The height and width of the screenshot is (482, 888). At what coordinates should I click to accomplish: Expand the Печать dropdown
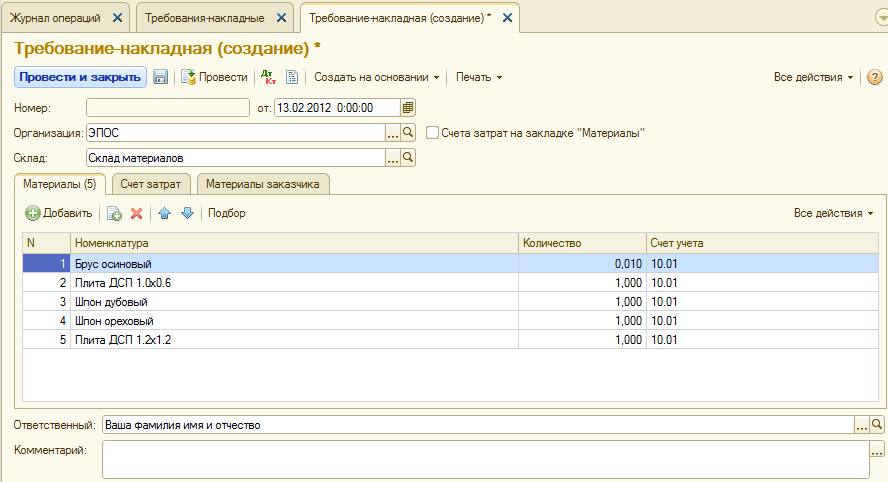(478, 77)
